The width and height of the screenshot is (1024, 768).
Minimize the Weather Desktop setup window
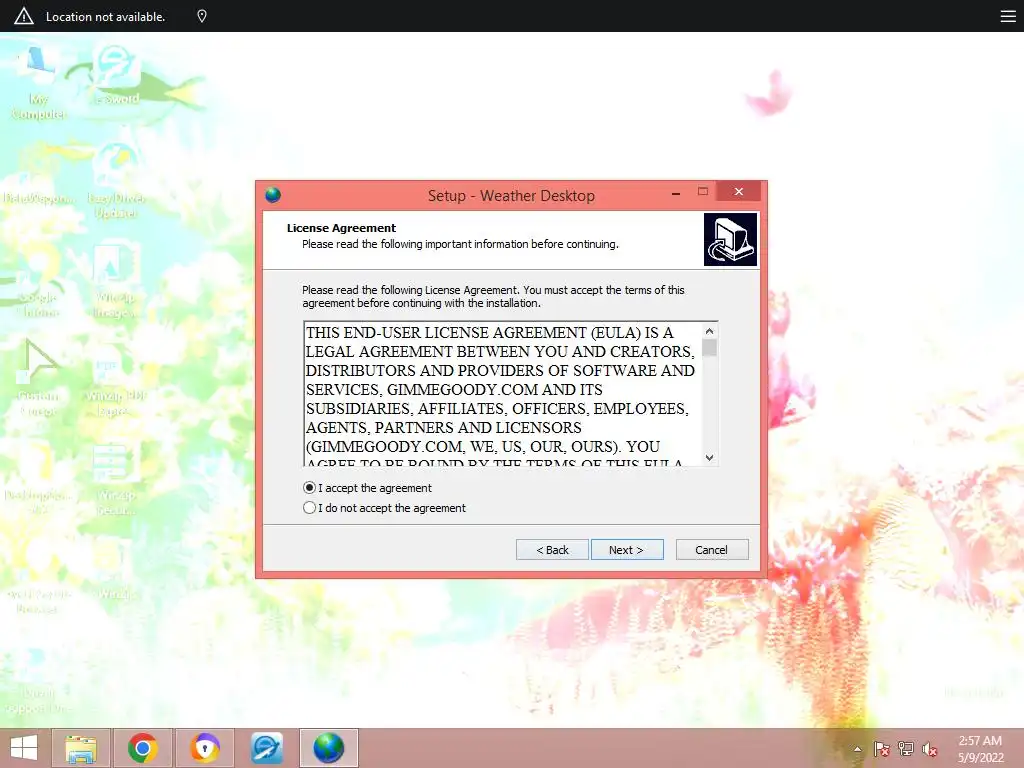[676, 193]
